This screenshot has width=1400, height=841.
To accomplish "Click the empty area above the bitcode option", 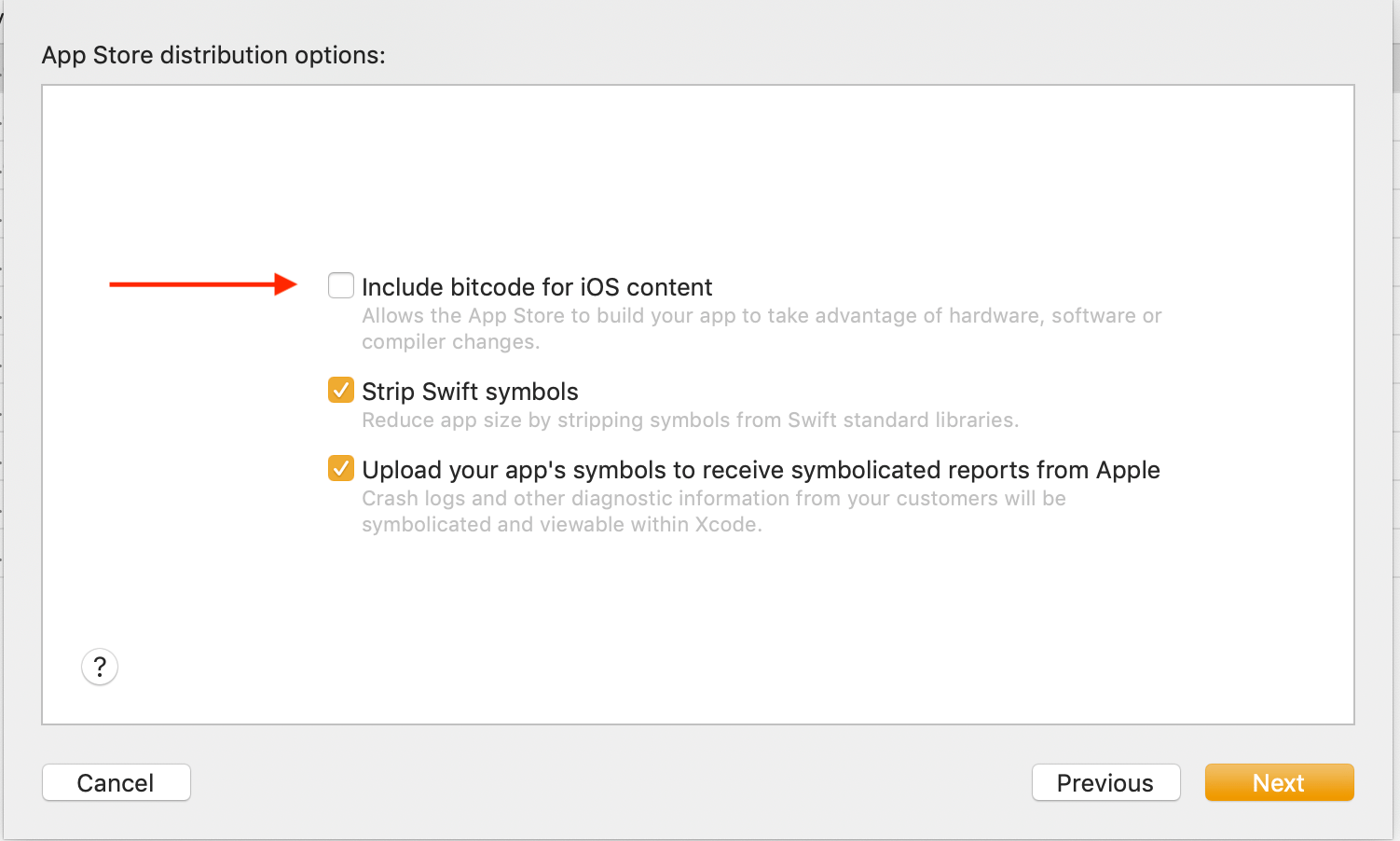I will (697, 177).
